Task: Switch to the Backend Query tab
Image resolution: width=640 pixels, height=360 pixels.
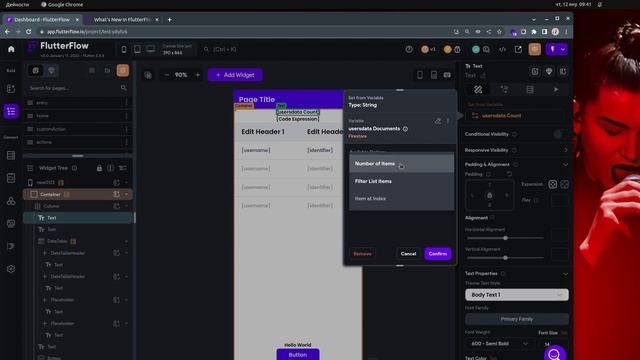Action: pyautogui.click(x=530, y=89)
